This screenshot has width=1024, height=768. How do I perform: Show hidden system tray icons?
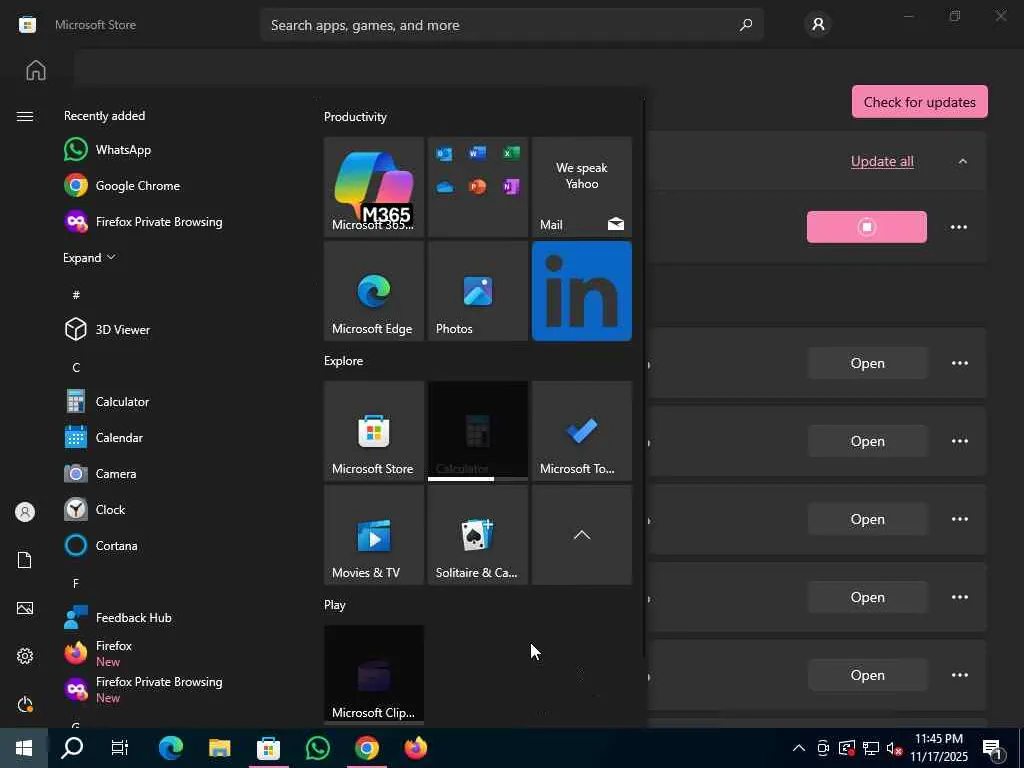[x=798, y=748]
